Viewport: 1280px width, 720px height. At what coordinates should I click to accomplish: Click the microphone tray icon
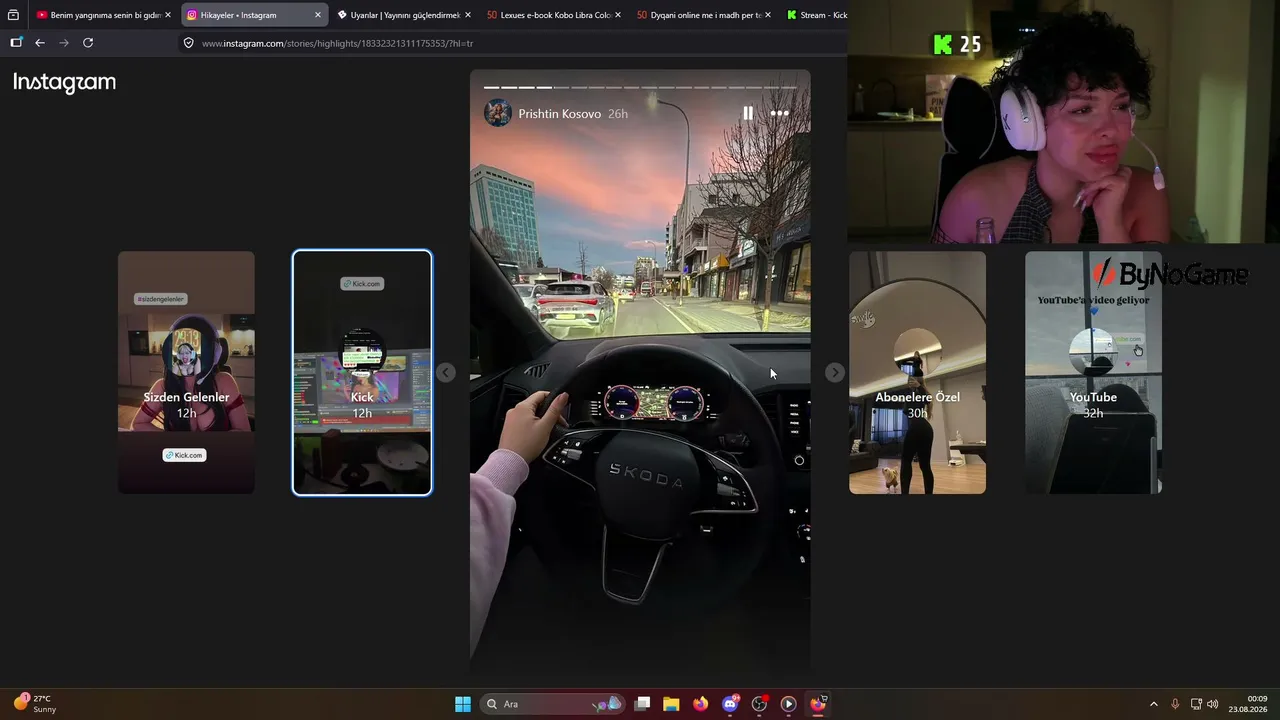pos(1175,704)
